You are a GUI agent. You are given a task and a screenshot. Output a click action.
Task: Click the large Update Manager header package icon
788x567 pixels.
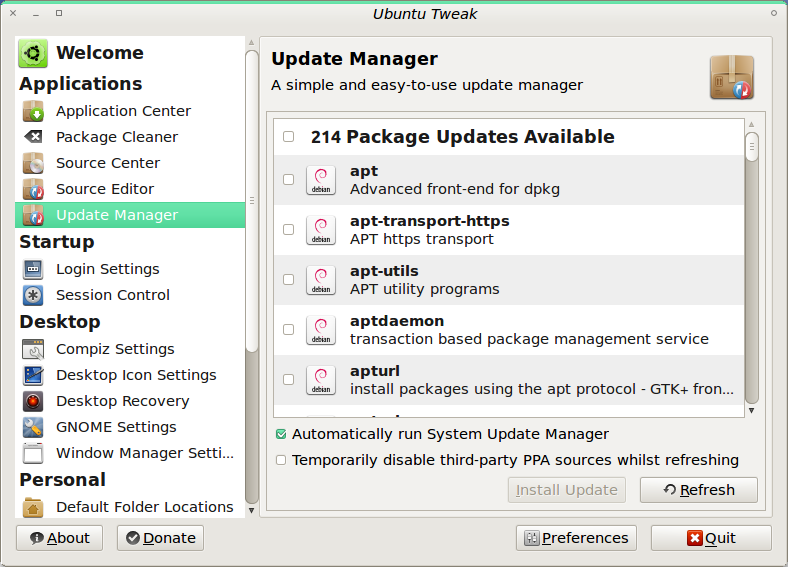click(x=732, y=77)
